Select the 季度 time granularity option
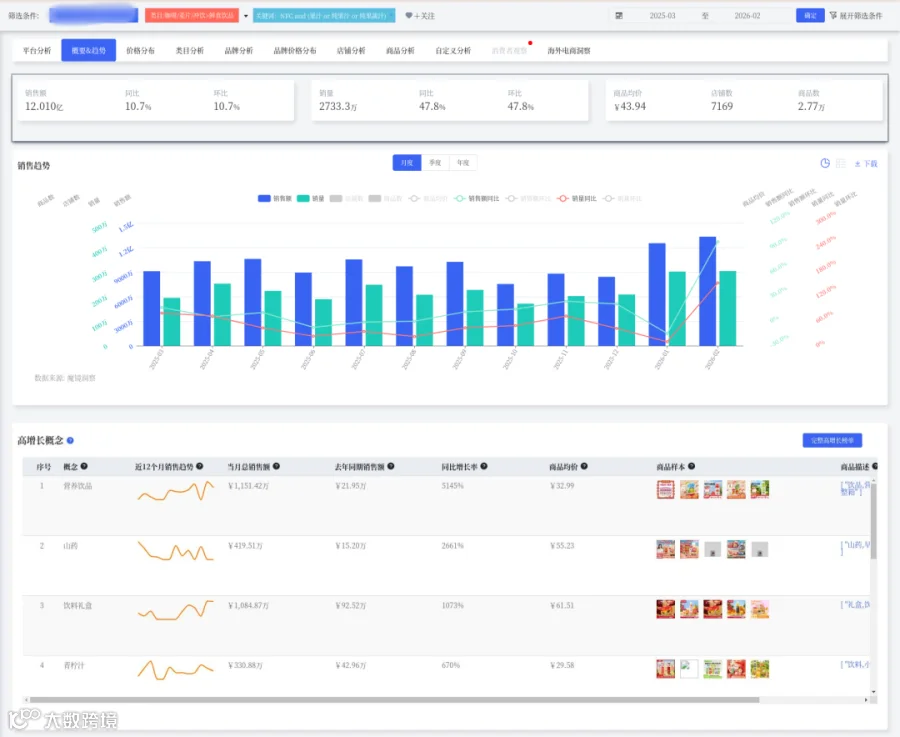900x737 pixels. [x=435, y=163]
